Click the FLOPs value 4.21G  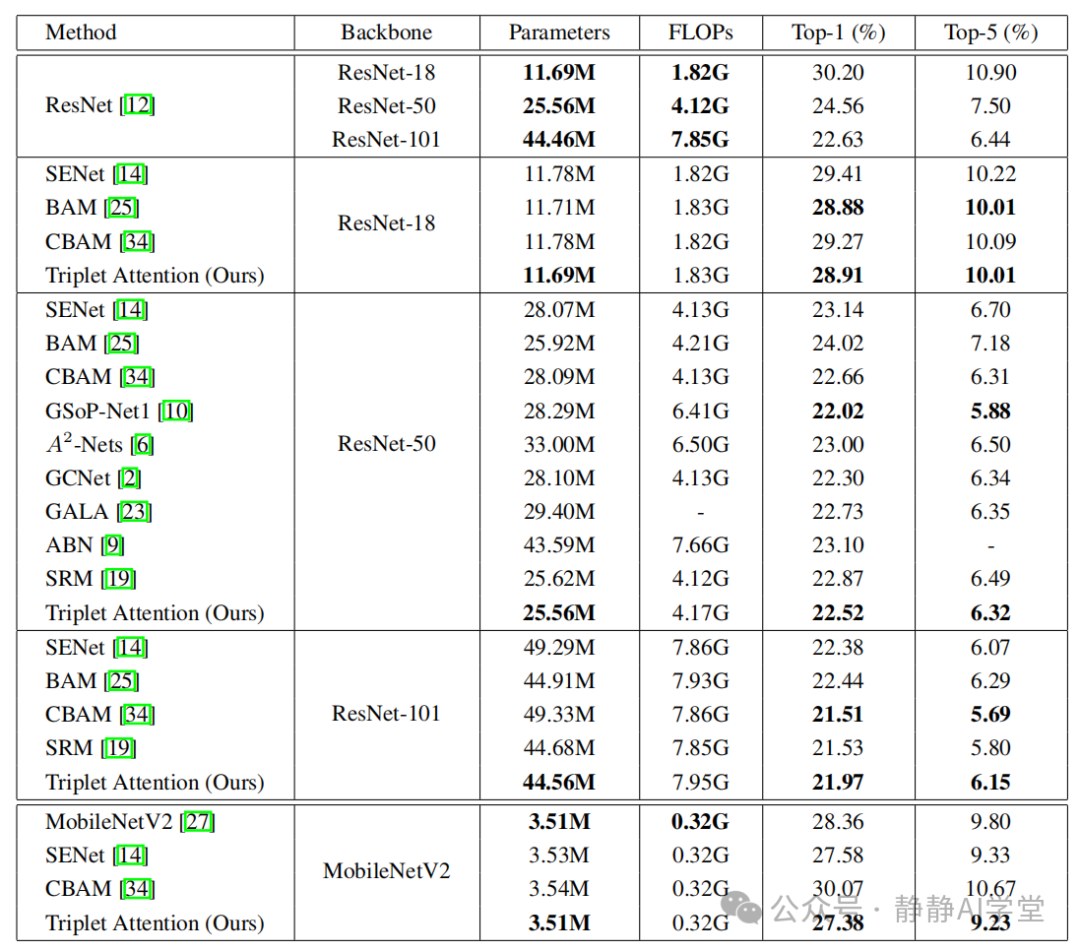[700, 343]
